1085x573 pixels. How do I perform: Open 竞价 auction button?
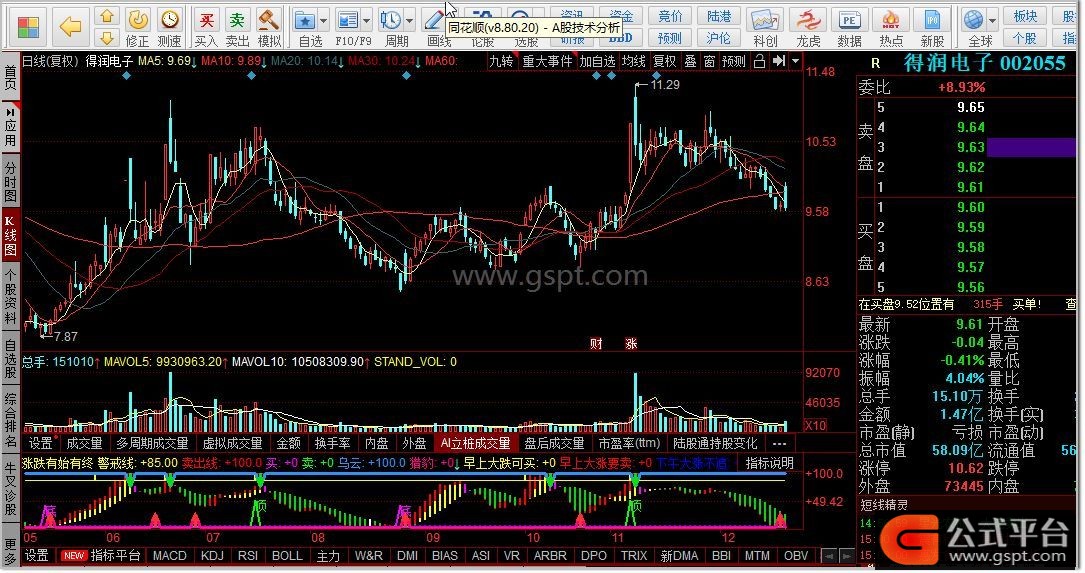coord(670,16)
